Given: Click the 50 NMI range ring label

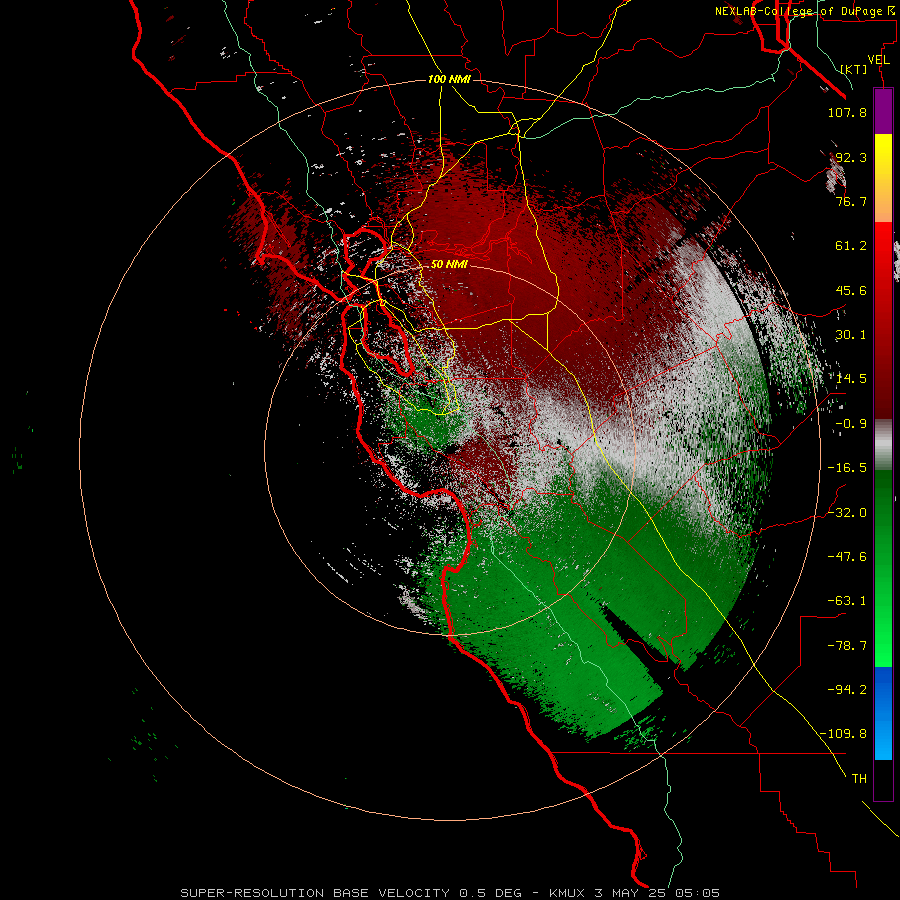Looking at the screenshot, I should coord(449,264).
